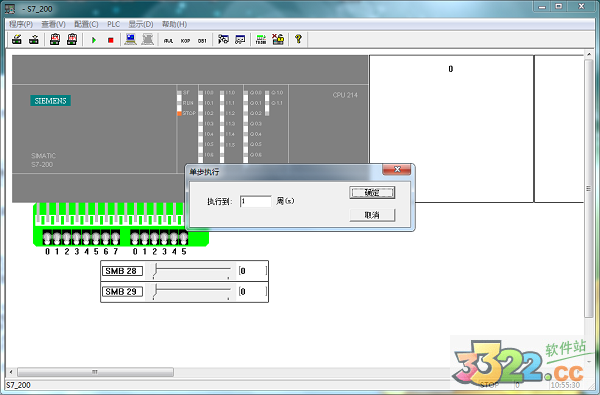Viewport: 600px width, 395px height.
Task: Open the PLC menu
Action: coord(113,24)
